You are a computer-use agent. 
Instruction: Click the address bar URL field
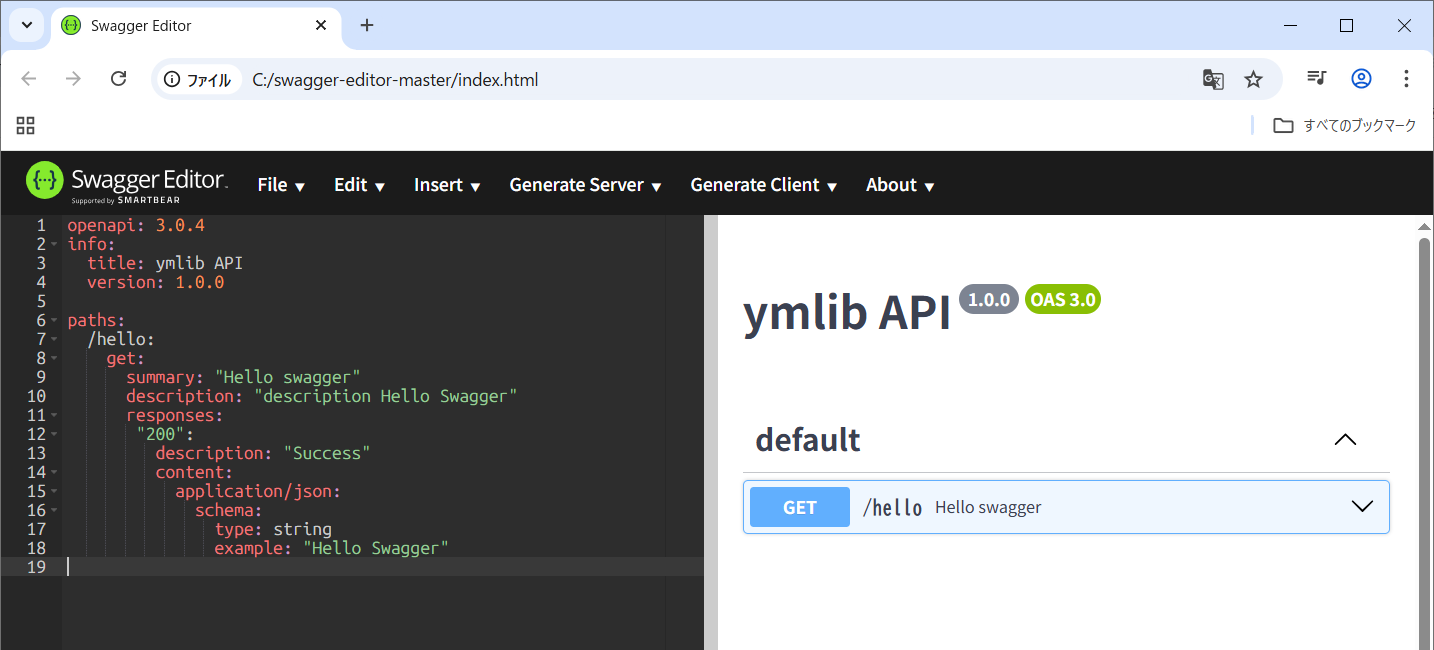click(700, 79)
